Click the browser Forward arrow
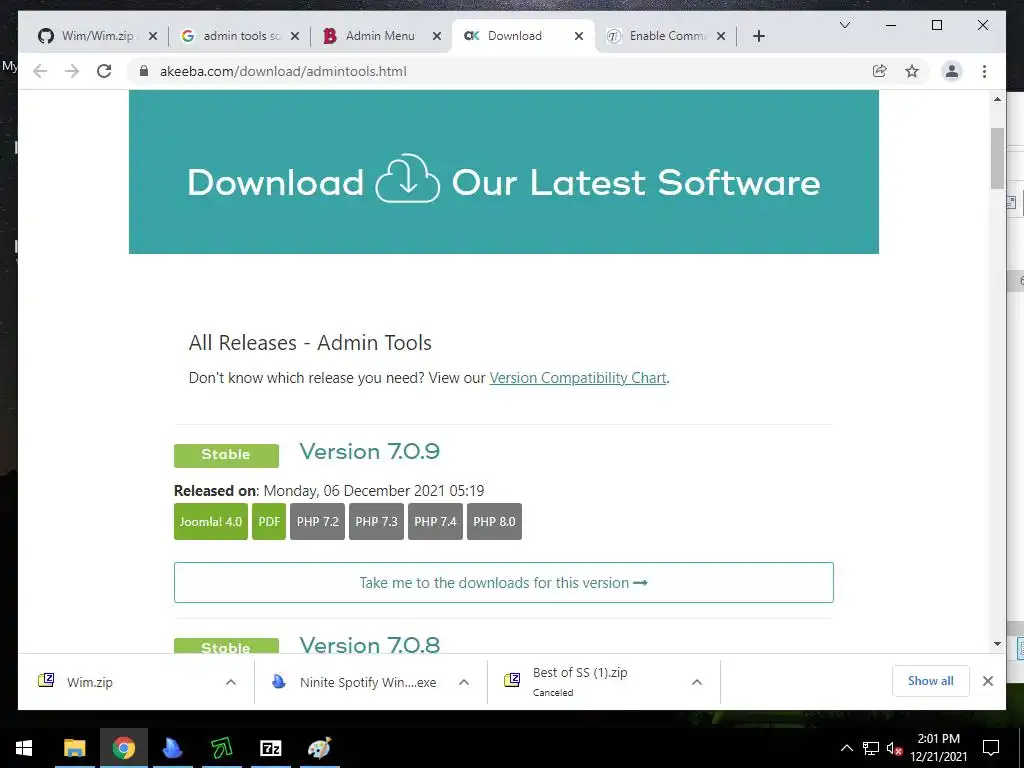1024x768 pixels. (x=72, y=71)
